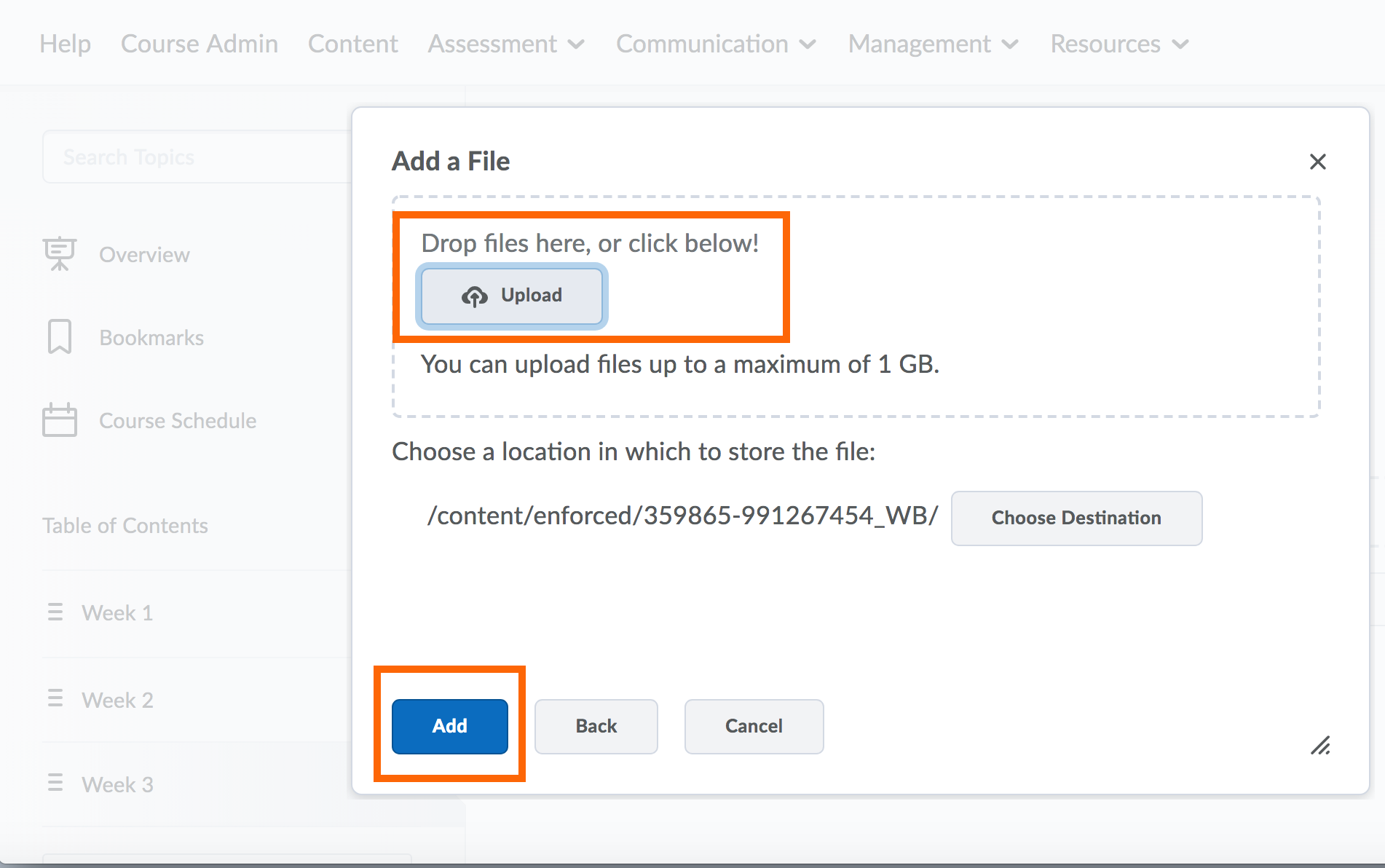Click the Course Schedule calendar icon

point(59,420)
